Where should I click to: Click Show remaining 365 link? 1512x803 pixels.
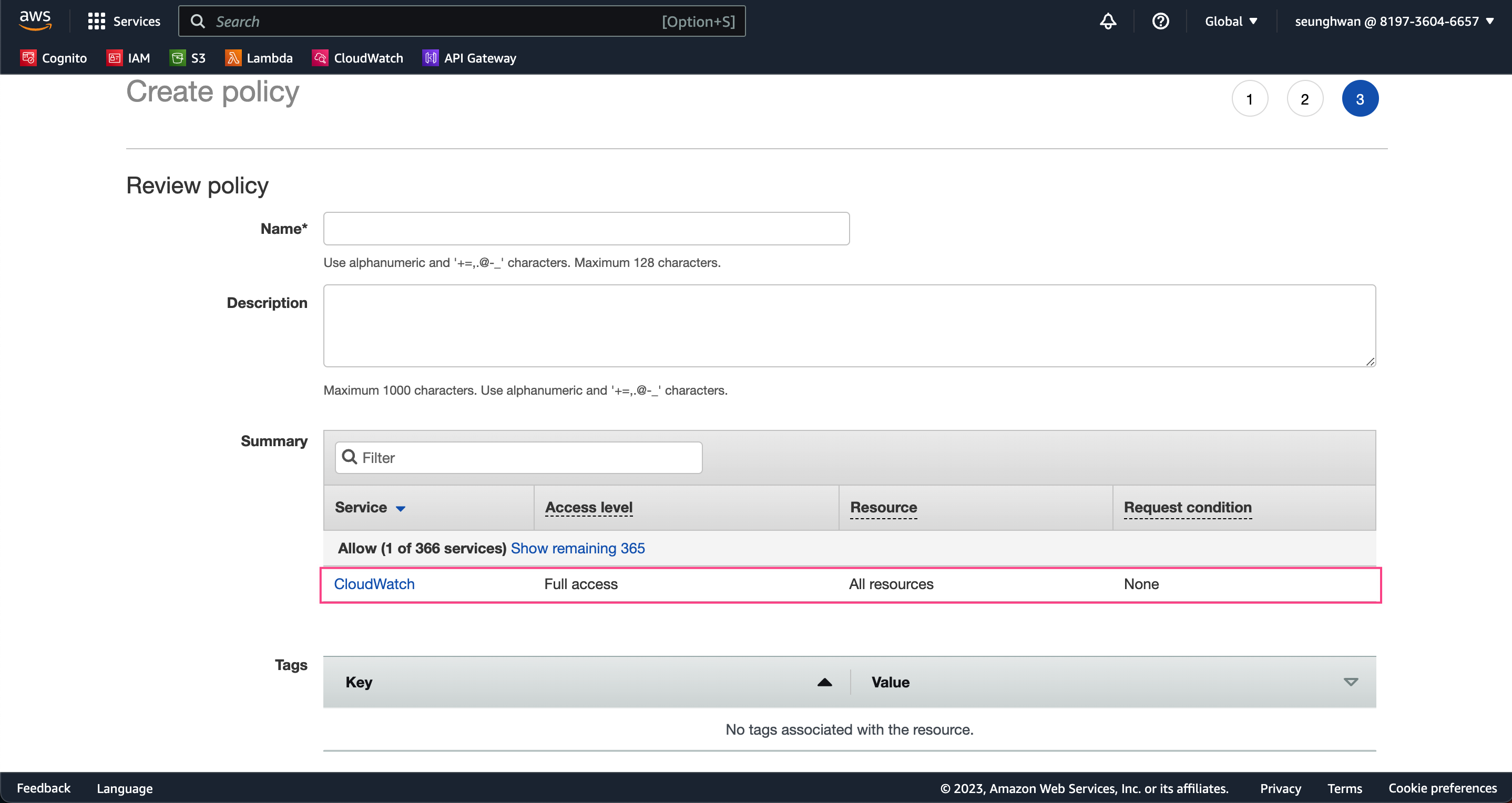coord(577,548)
